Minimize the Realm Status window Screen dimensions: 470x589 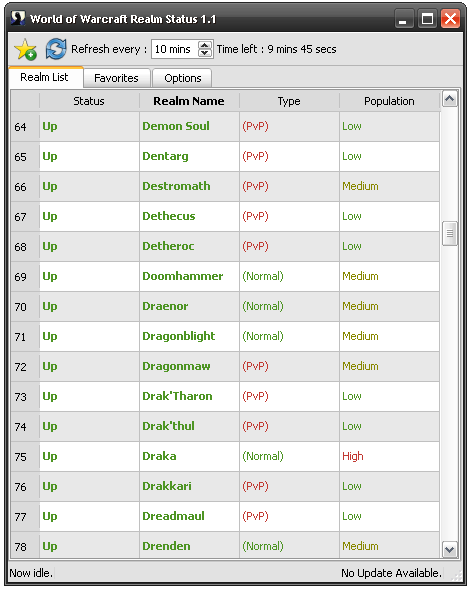(x=404, y=19)
